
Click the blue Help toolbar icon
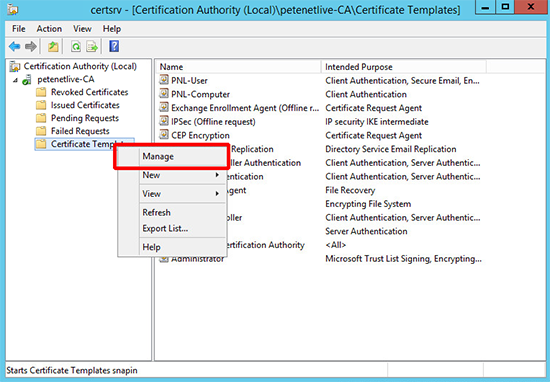114,46
